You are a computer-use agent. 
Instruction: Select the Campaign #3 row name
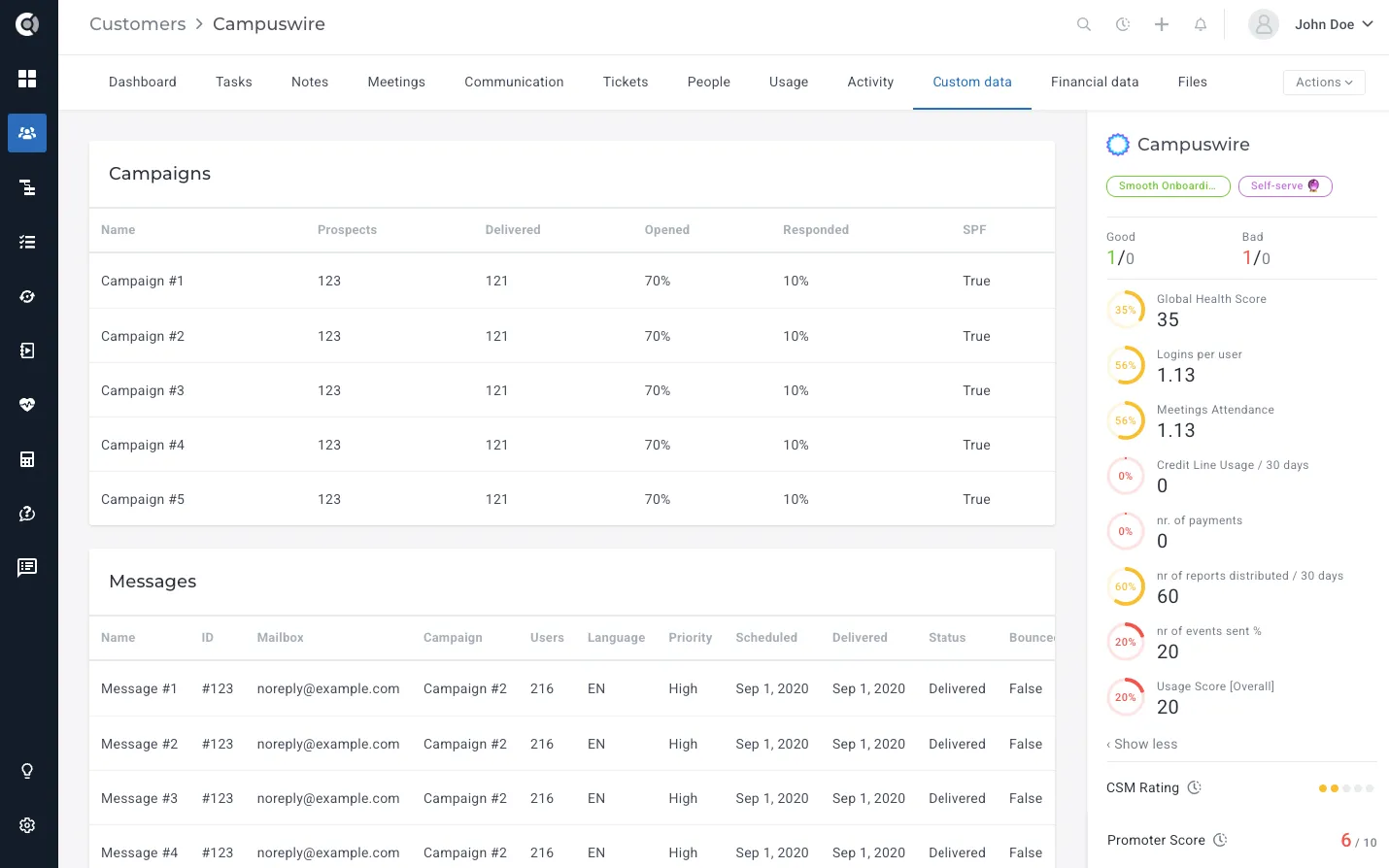pos(143,390)
